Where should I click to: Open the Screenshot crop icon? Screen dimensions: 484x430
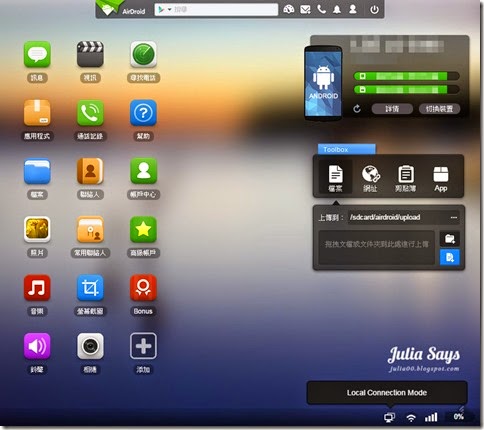90,288
